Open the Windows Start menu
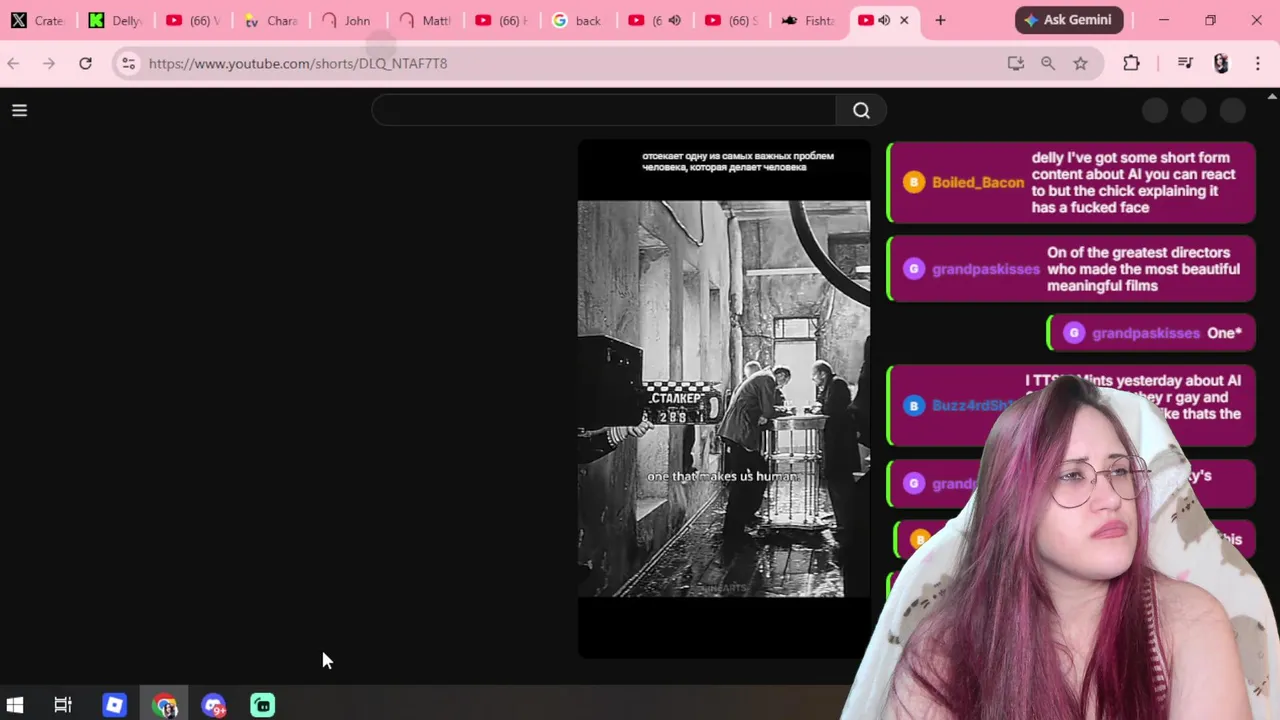The image size is (1280, 720). pos(15,705)
